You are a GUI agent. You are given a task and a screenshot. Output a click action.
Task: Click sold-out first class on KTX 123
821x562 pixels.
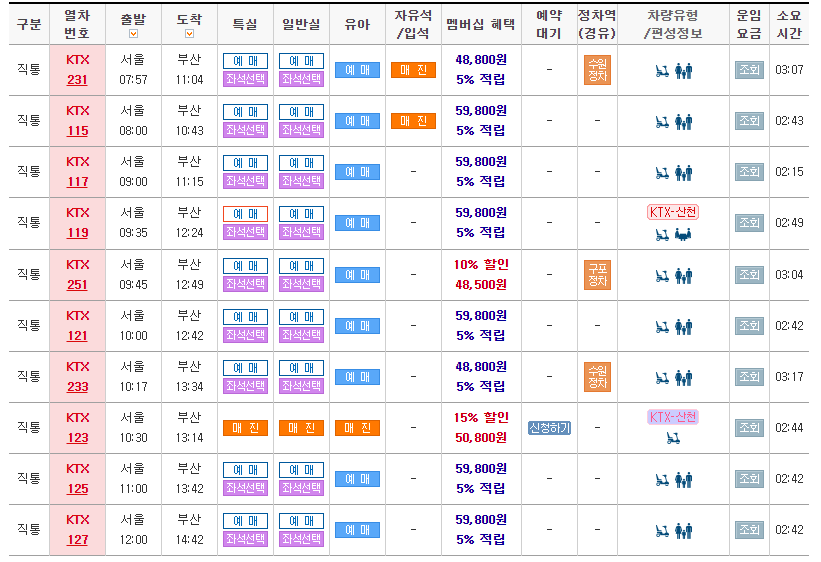click(246, 428)
